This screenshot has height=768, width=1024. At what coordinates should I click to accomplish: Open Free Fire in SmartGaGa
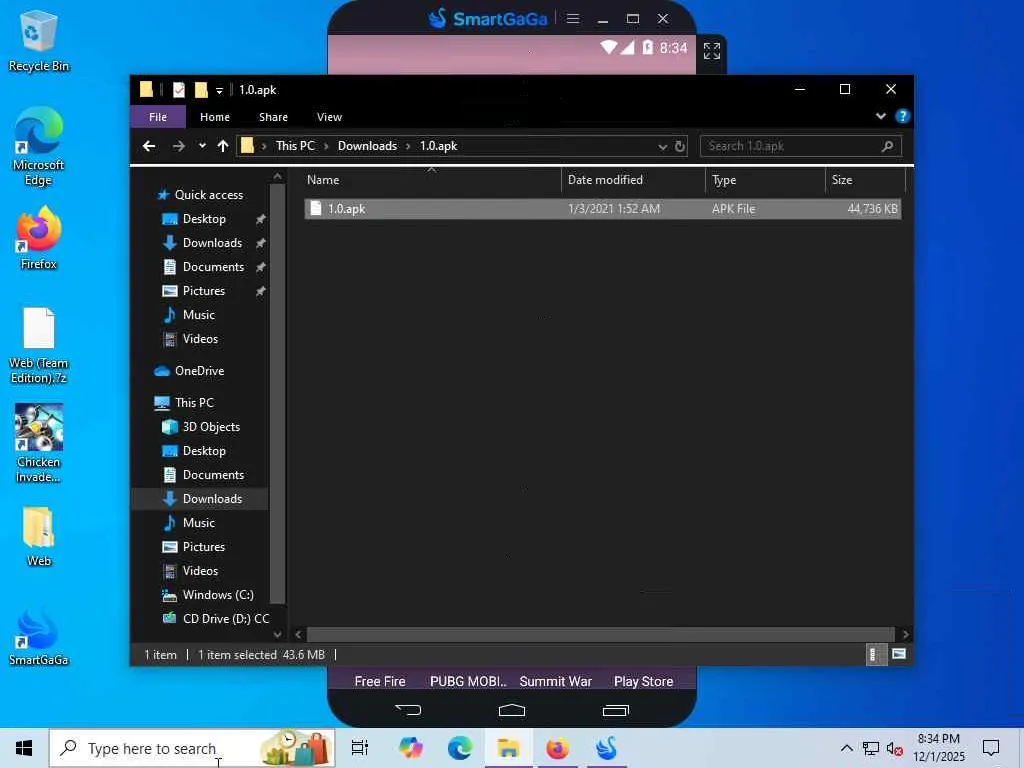379,681
